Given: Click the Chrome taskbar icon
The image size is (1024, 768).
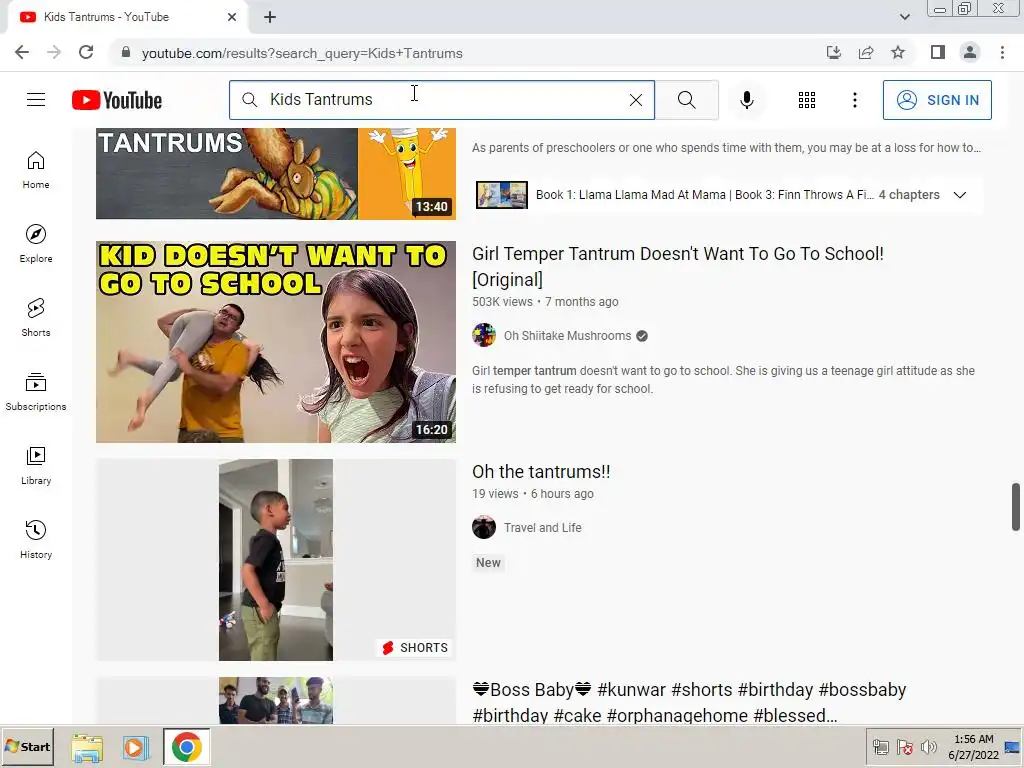Looking at the screenshot, I should click(186, 747).
